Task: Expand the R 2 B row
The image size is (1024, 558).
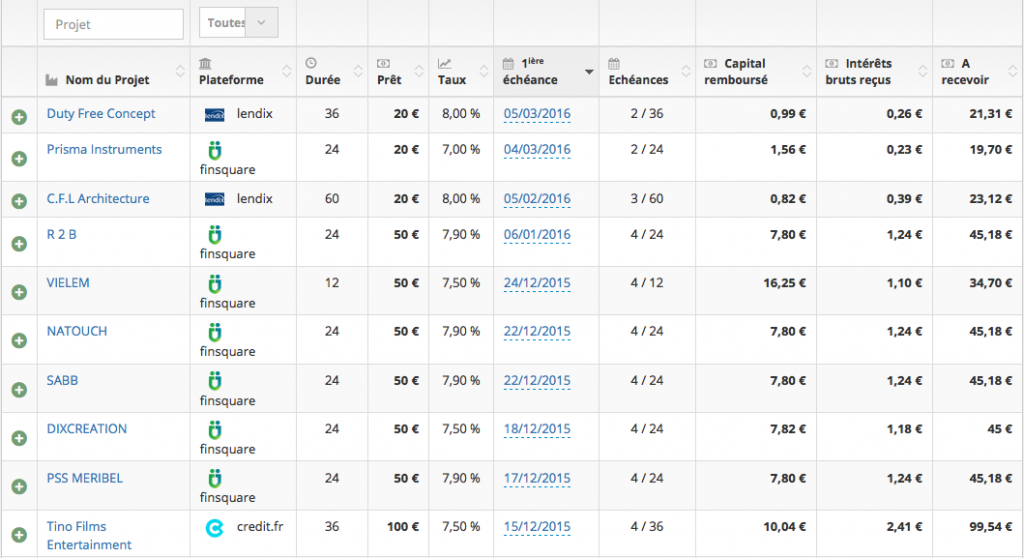Action: 19,244
